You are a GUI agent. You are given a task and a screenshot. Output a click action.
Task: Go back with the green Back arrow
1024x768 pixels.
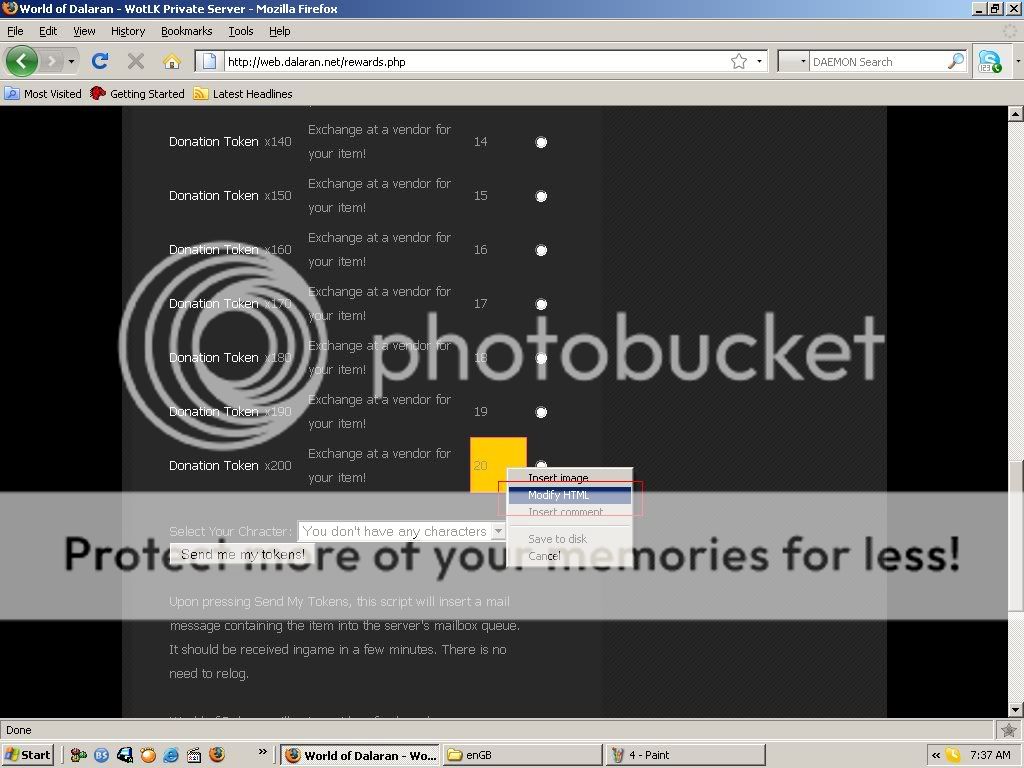(22, 61)
